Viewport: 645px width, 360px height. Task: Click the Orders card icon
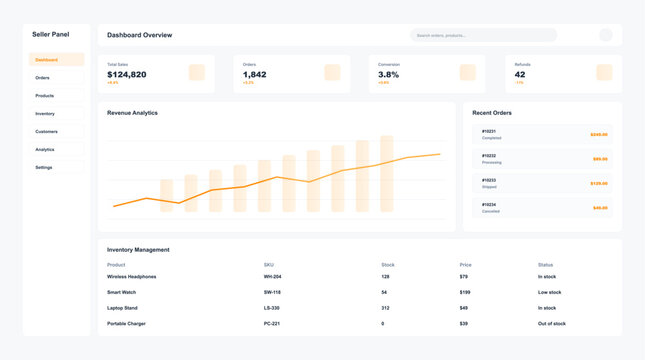[x=332, y=72]
